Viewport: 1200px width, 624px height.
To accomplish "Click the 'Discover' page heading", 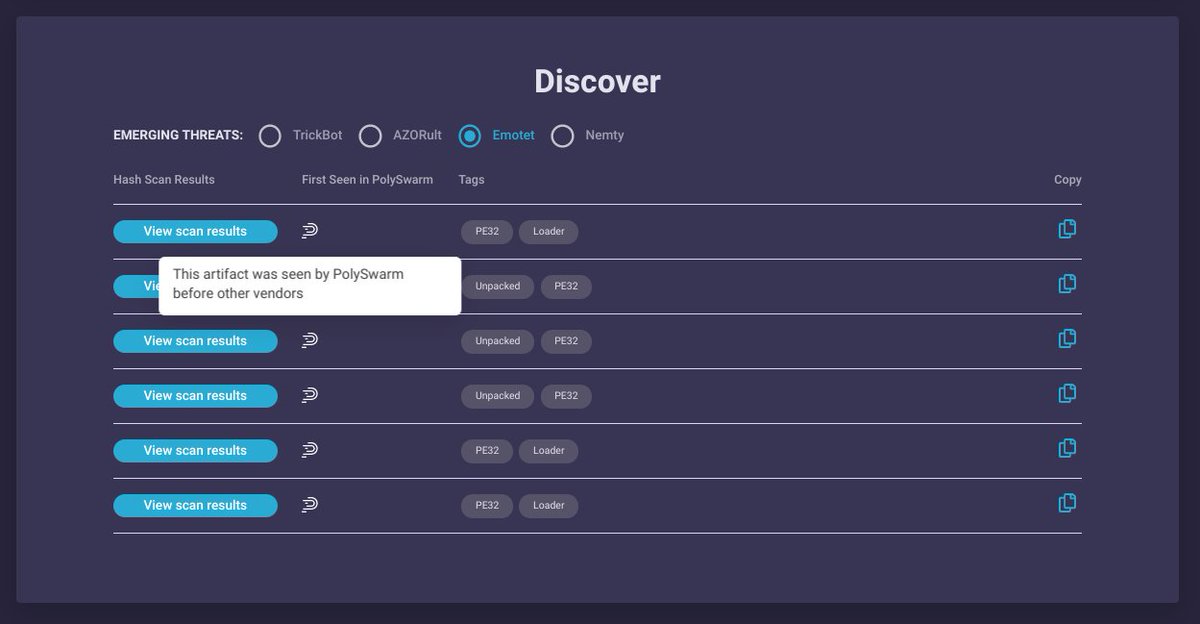I will [x=597, y=81].
